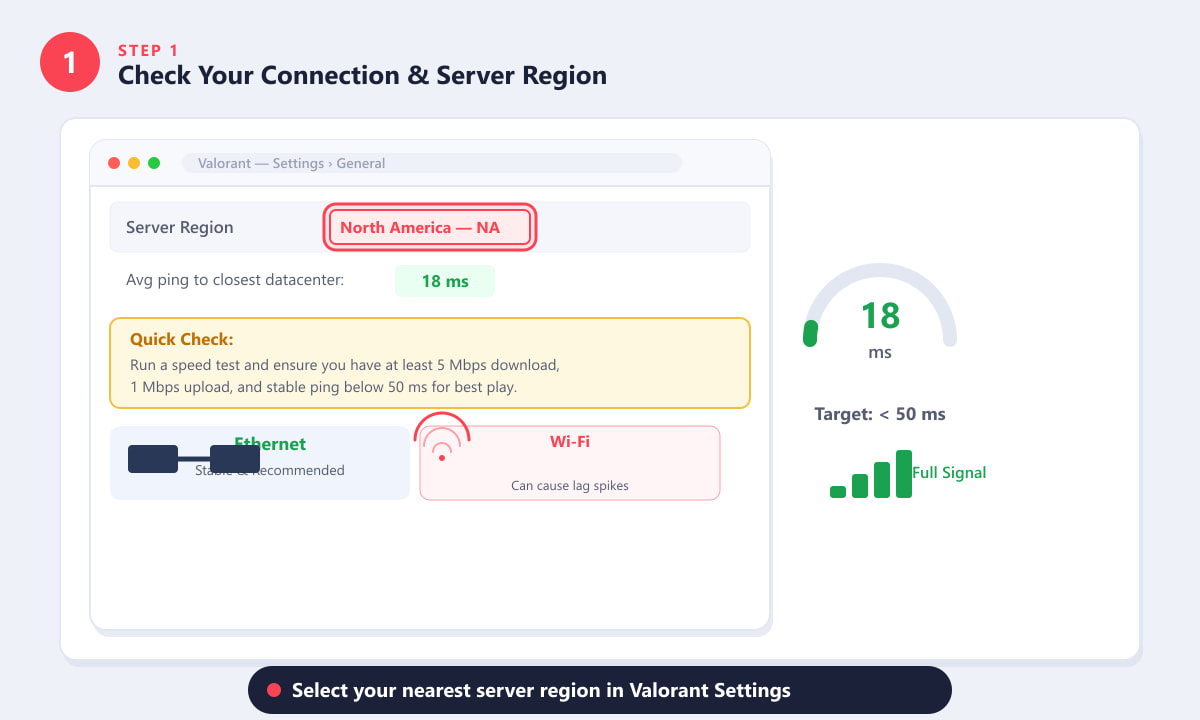Click the Avg ping to closest datacenter text
The image size is (1200, 720).
235,280
